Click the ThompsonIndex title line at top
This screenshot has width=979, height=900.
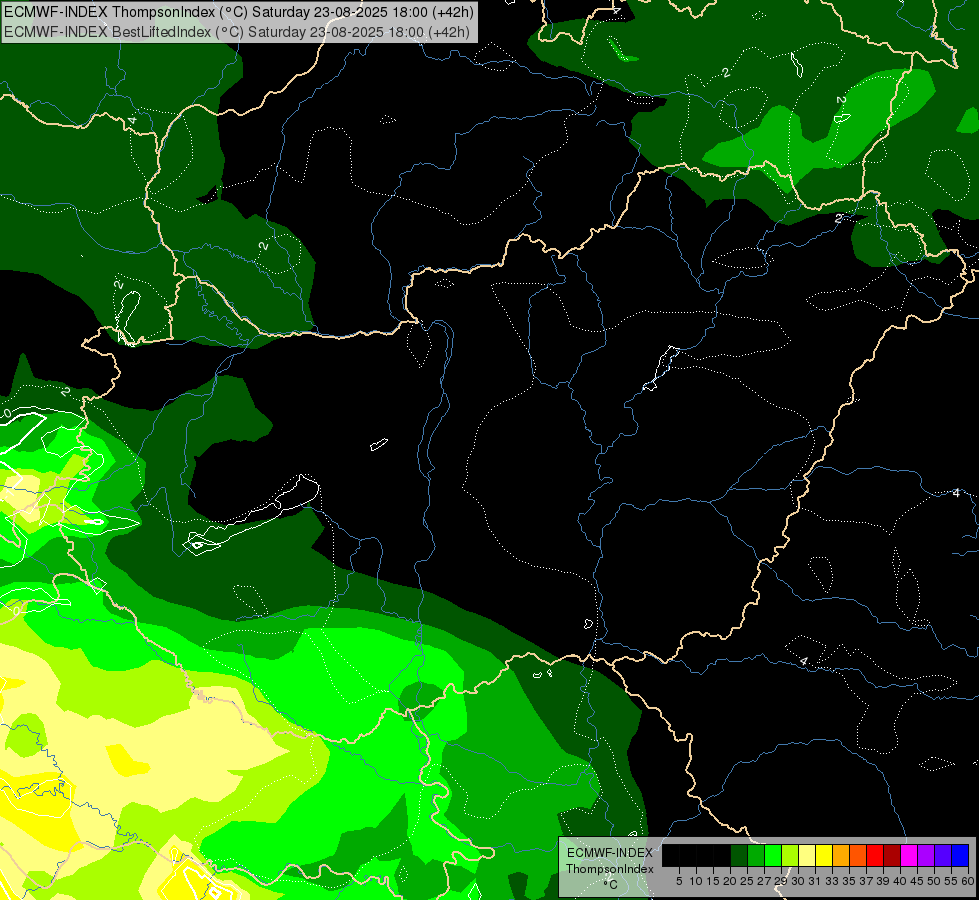click(x=239, y=12)
